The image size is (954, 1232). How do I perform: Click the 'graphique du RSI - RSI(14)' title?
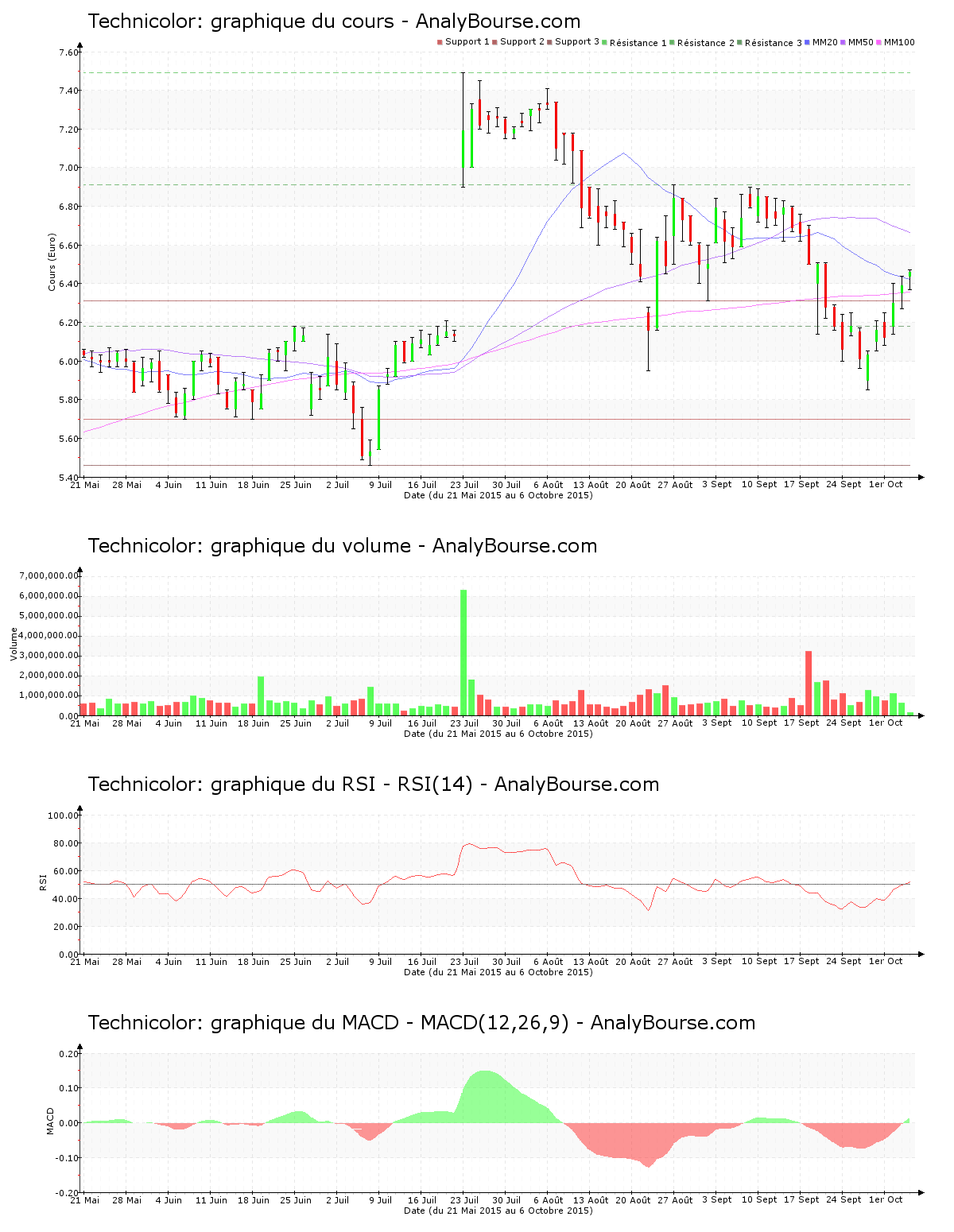pos(374,785)
